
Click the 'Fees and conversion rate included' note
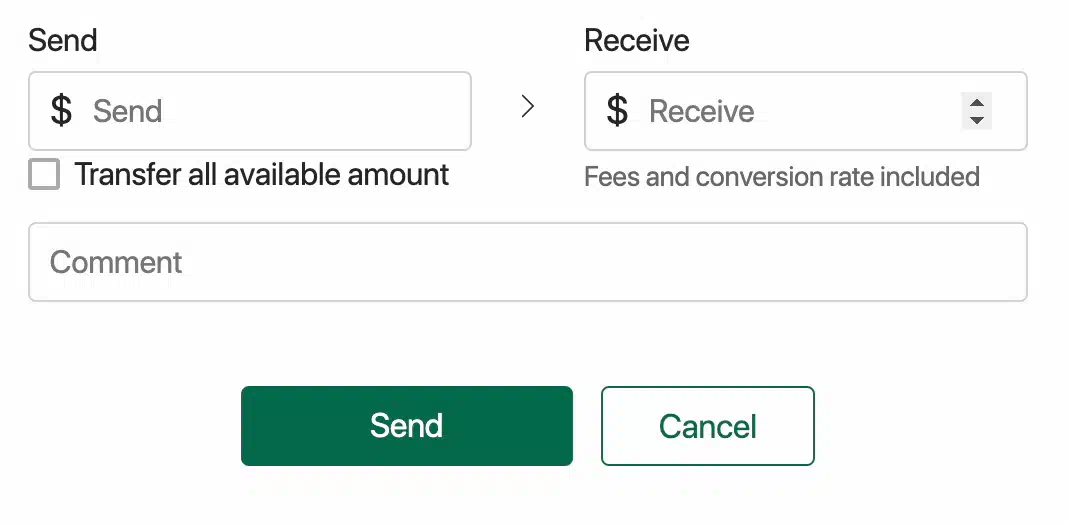coord(782,176)
